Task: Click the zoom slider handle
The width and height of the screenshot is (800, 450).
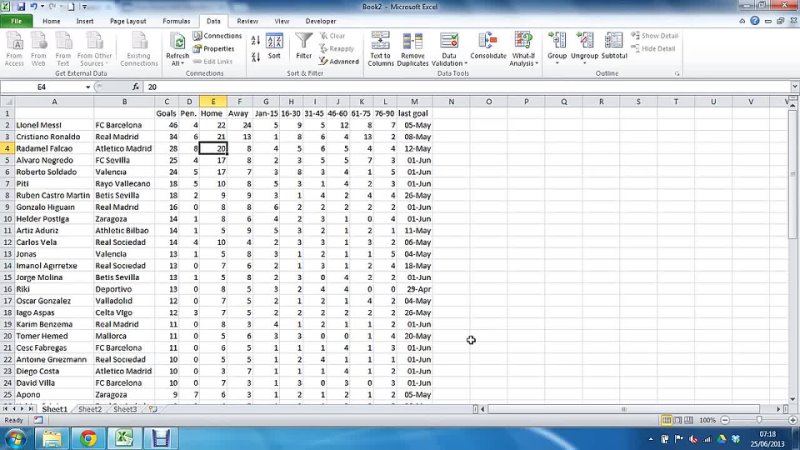Action: [759, 420]
